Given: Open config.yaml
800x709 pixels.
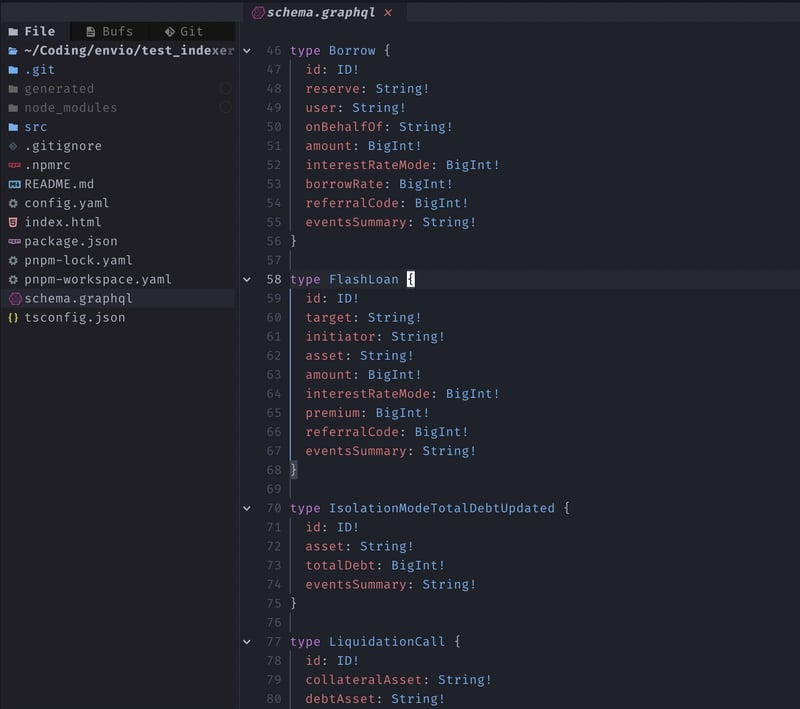Looking at the screenshot, I should click(x=66, y=203).
